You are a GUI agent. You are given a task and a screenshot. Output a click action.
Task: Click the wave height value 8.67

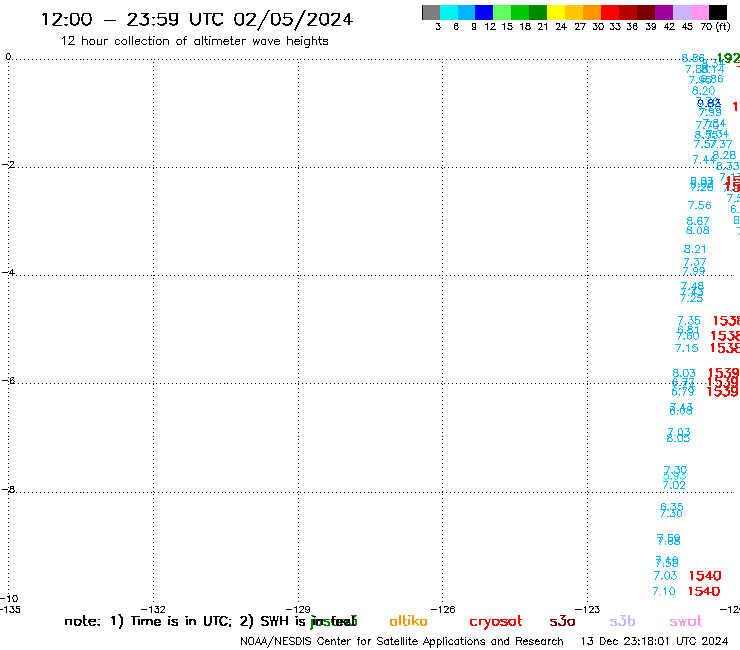point(698,221)
